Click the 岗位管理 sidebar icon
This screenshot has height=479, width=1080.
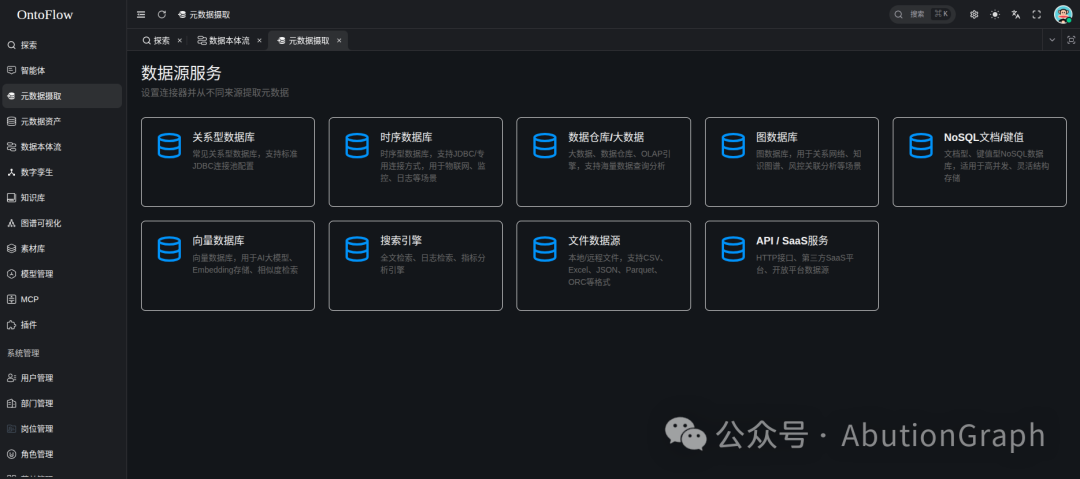(11, 429)
